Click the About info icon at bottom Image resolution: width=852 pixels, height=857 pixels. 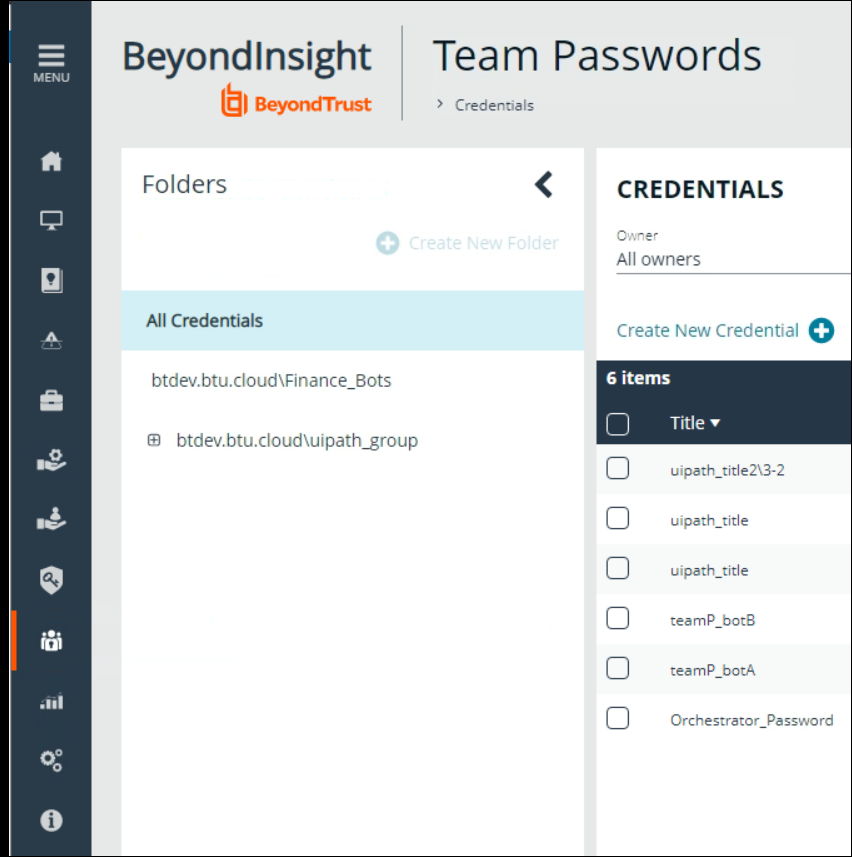coord(50,820)
